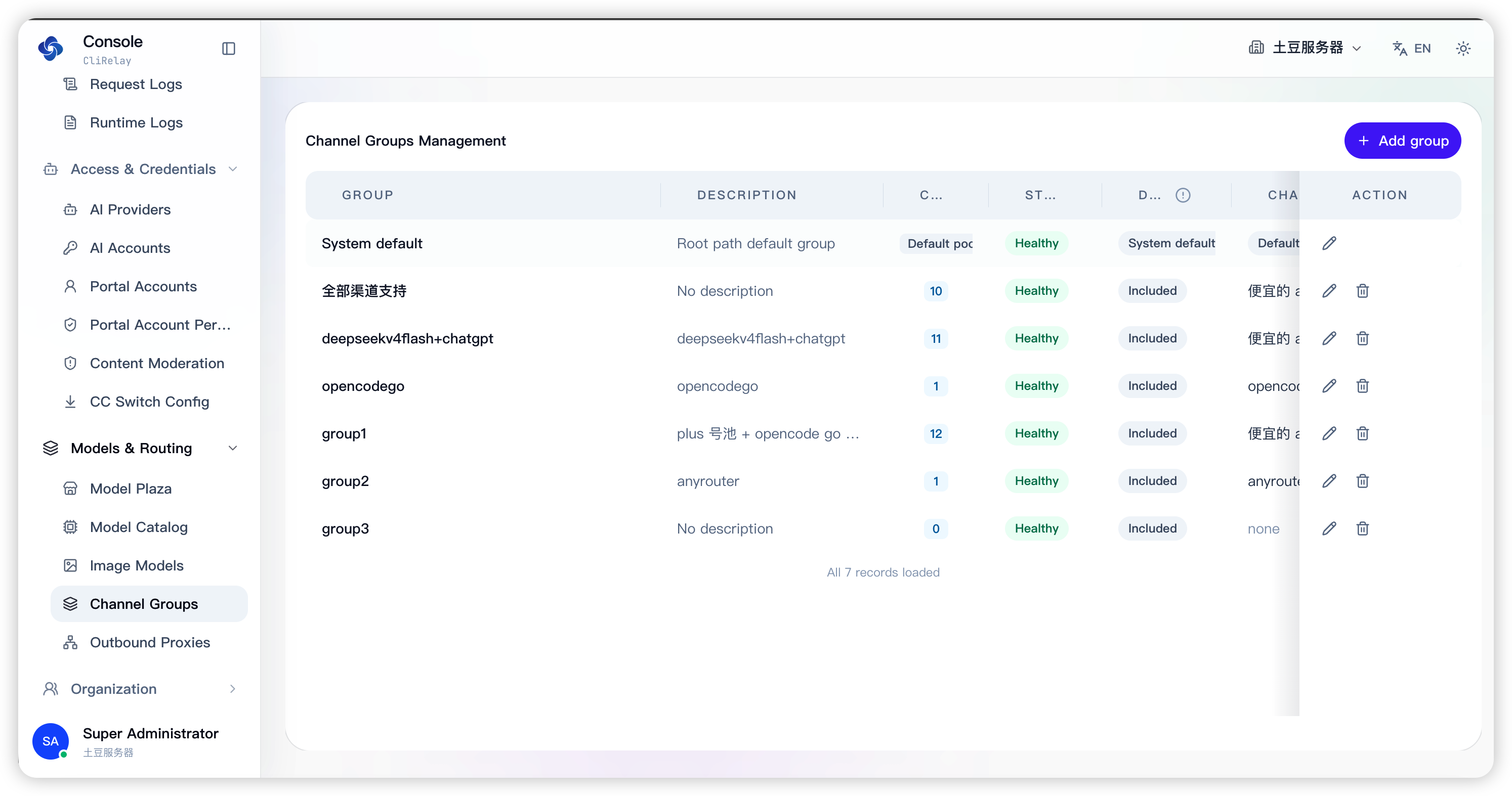Delete the group1 row

(1362, 433)
